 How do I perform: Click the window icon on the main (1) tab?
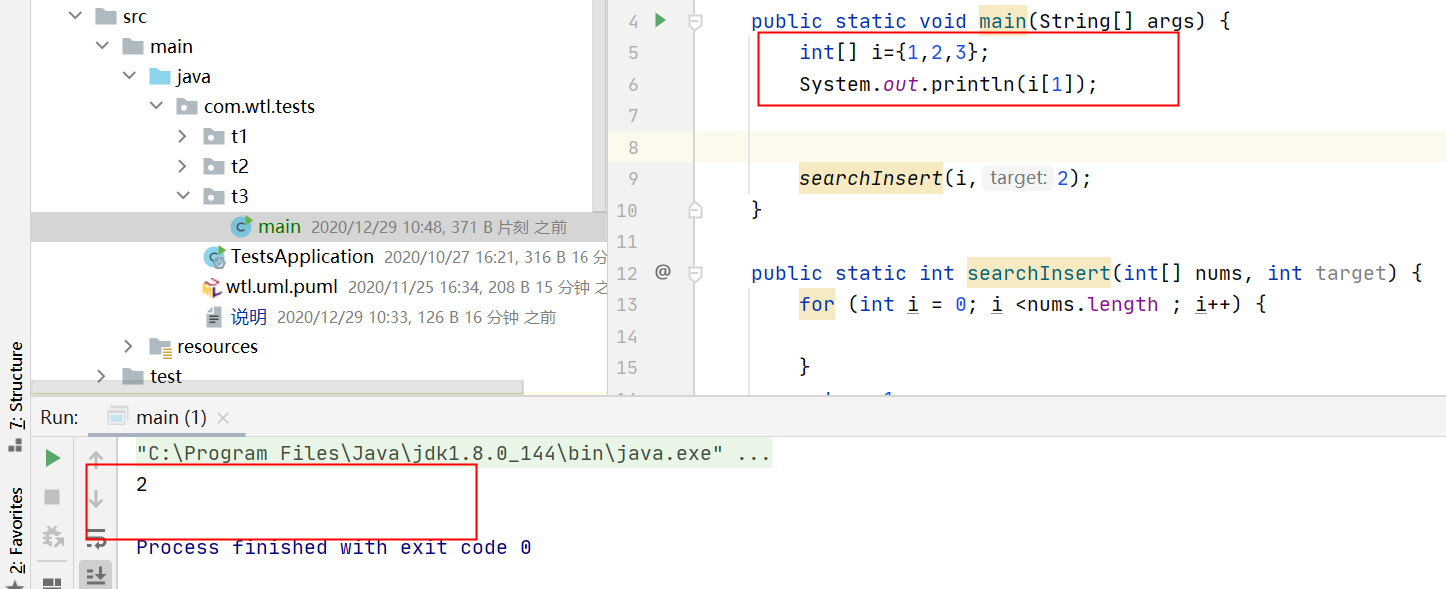(117, 417)
